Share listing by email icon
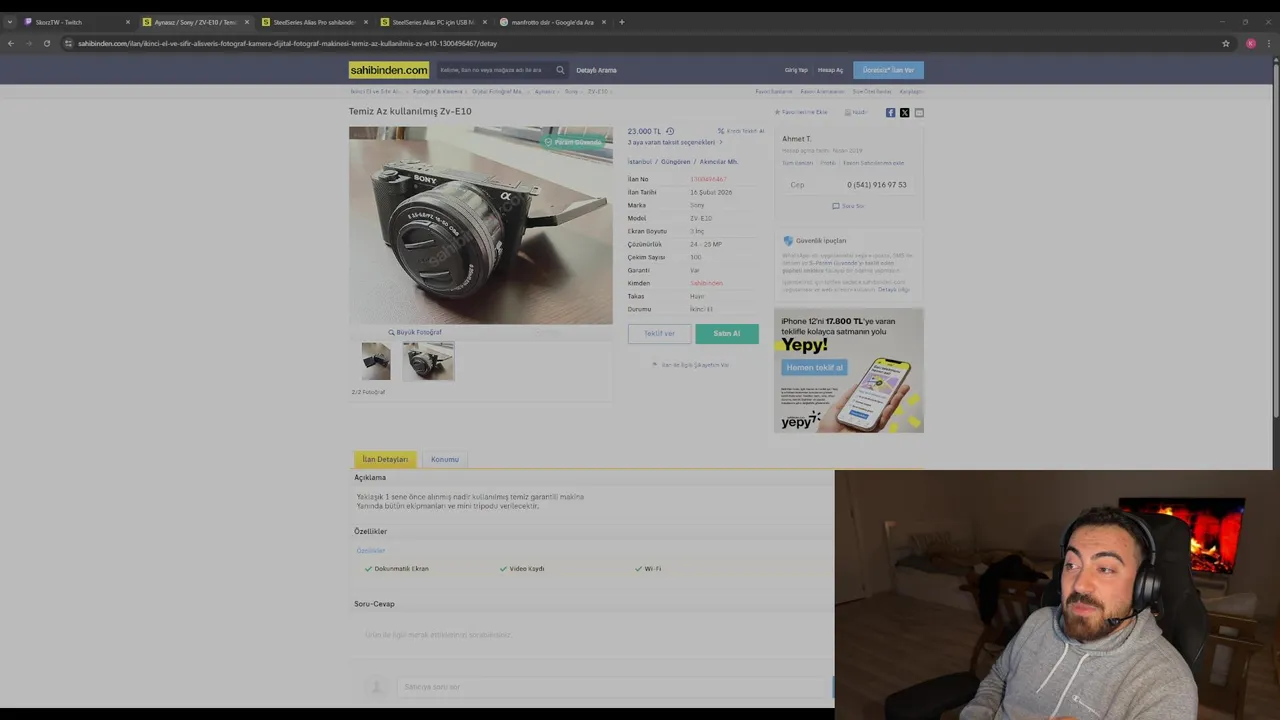Viewport: 1280px width, 720px height. coord(919,113)
